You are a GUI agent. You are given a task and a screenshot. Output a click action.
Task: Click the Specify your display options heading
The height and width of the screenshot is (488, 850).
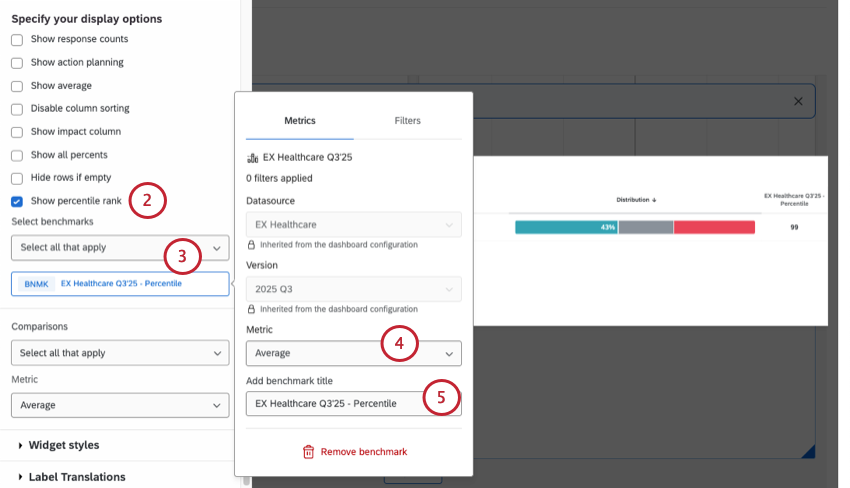coord(87,19)
